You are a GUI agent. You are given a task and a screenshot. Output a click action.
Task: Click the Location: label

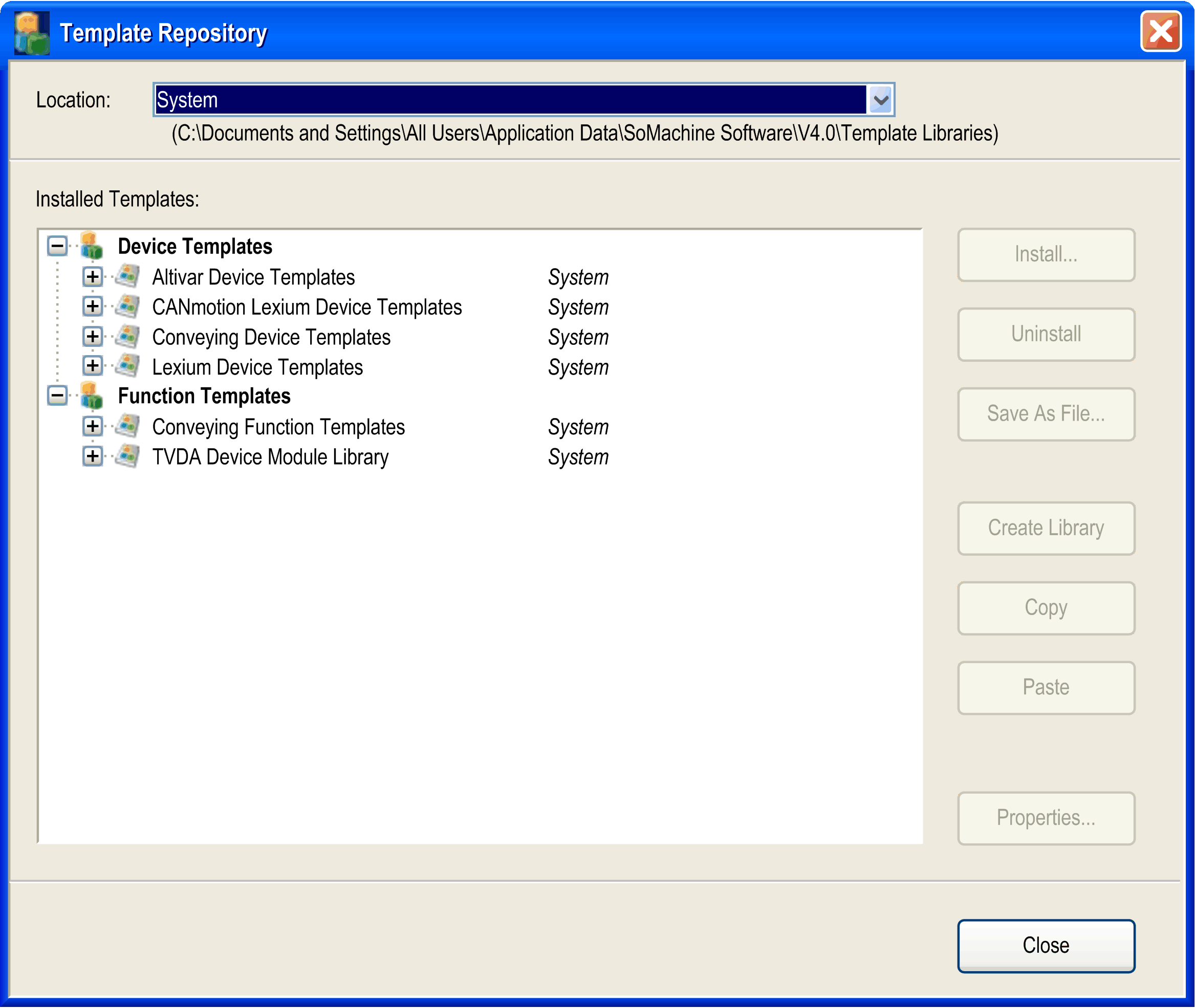tap(73, 100)
